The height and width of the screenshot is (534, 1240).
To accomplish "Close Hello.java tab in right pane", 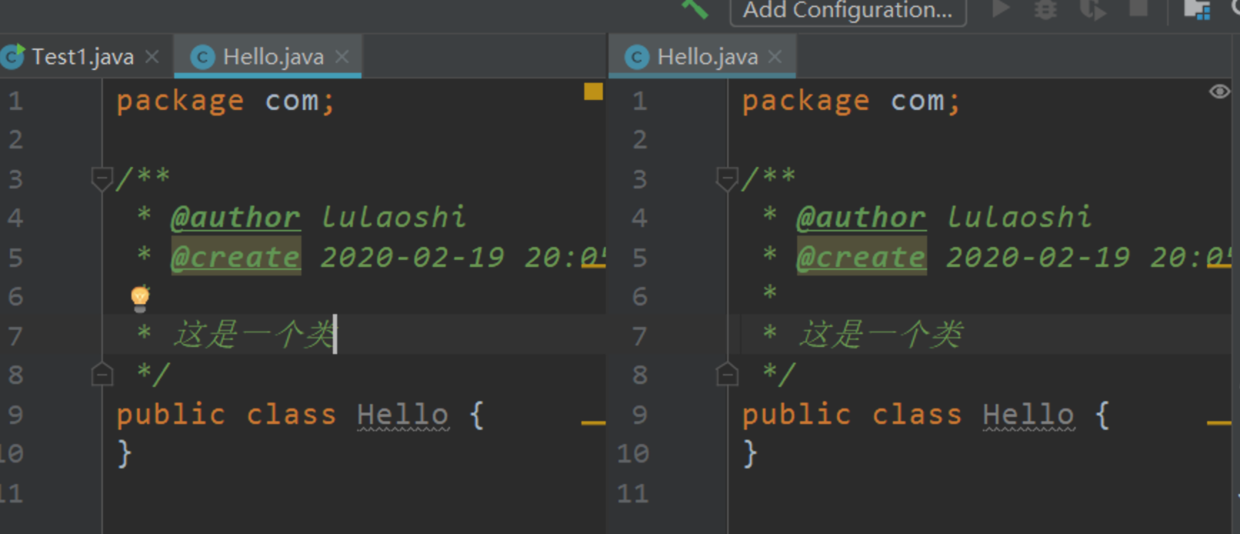I will coord(776,57).
